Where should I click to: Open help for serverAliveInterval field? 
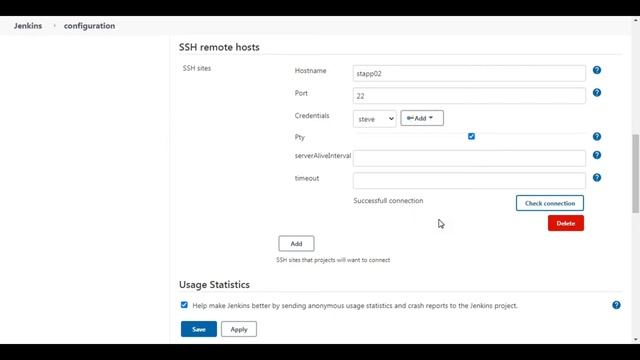[597, 155]
